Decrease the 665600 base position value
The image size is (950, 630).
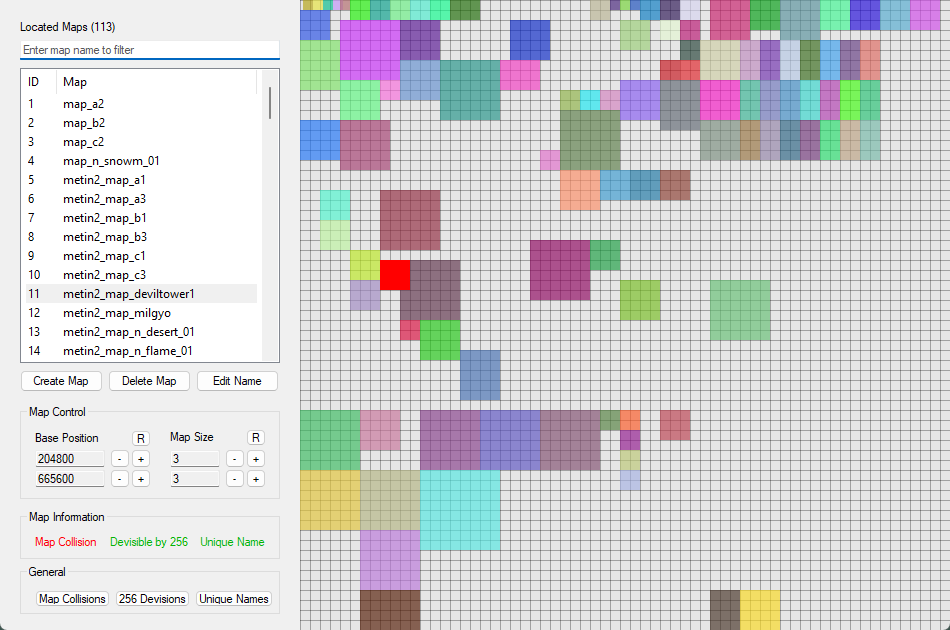[120, 479]
